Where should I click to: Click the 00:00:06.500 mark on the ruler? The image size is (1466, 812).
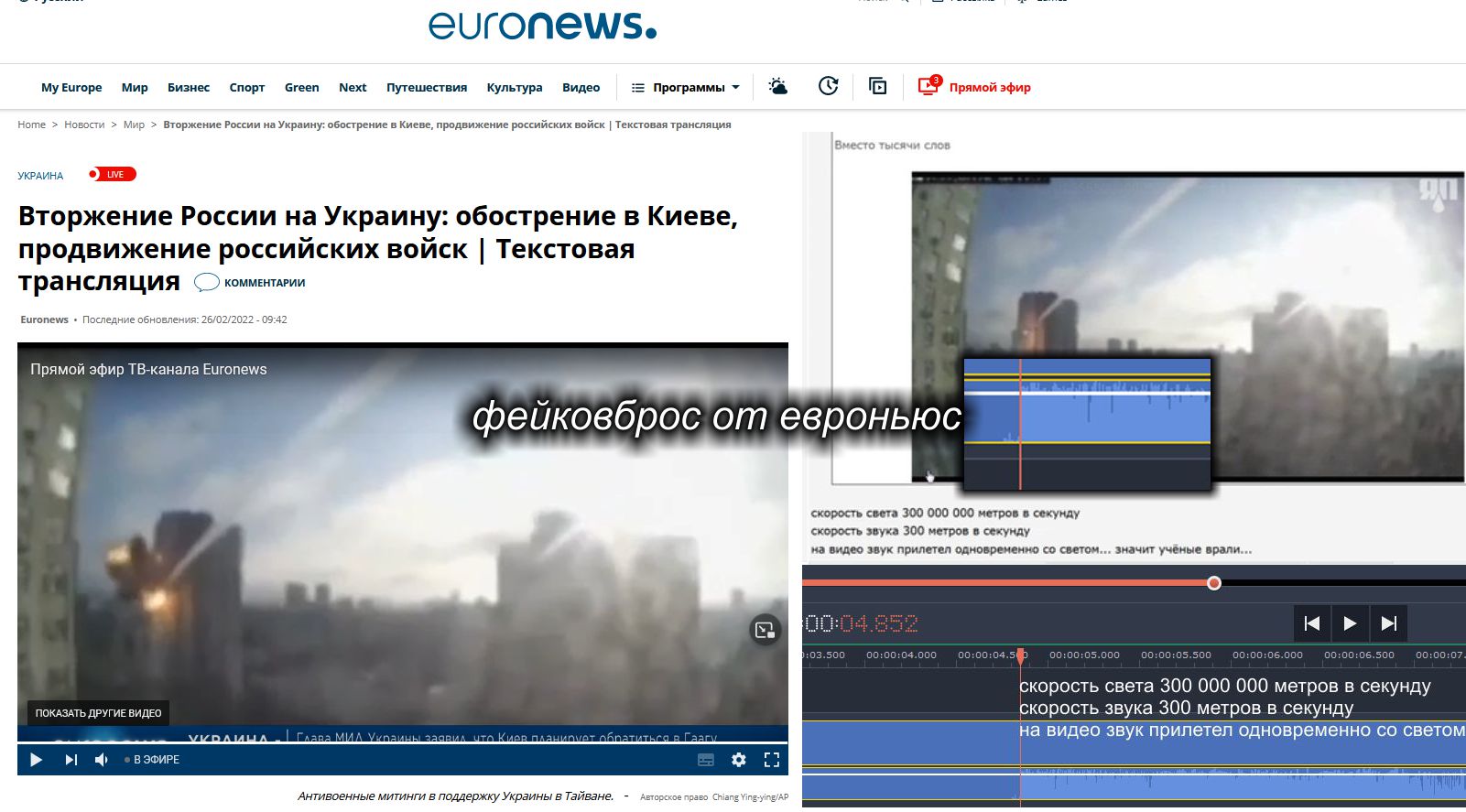1359,655
